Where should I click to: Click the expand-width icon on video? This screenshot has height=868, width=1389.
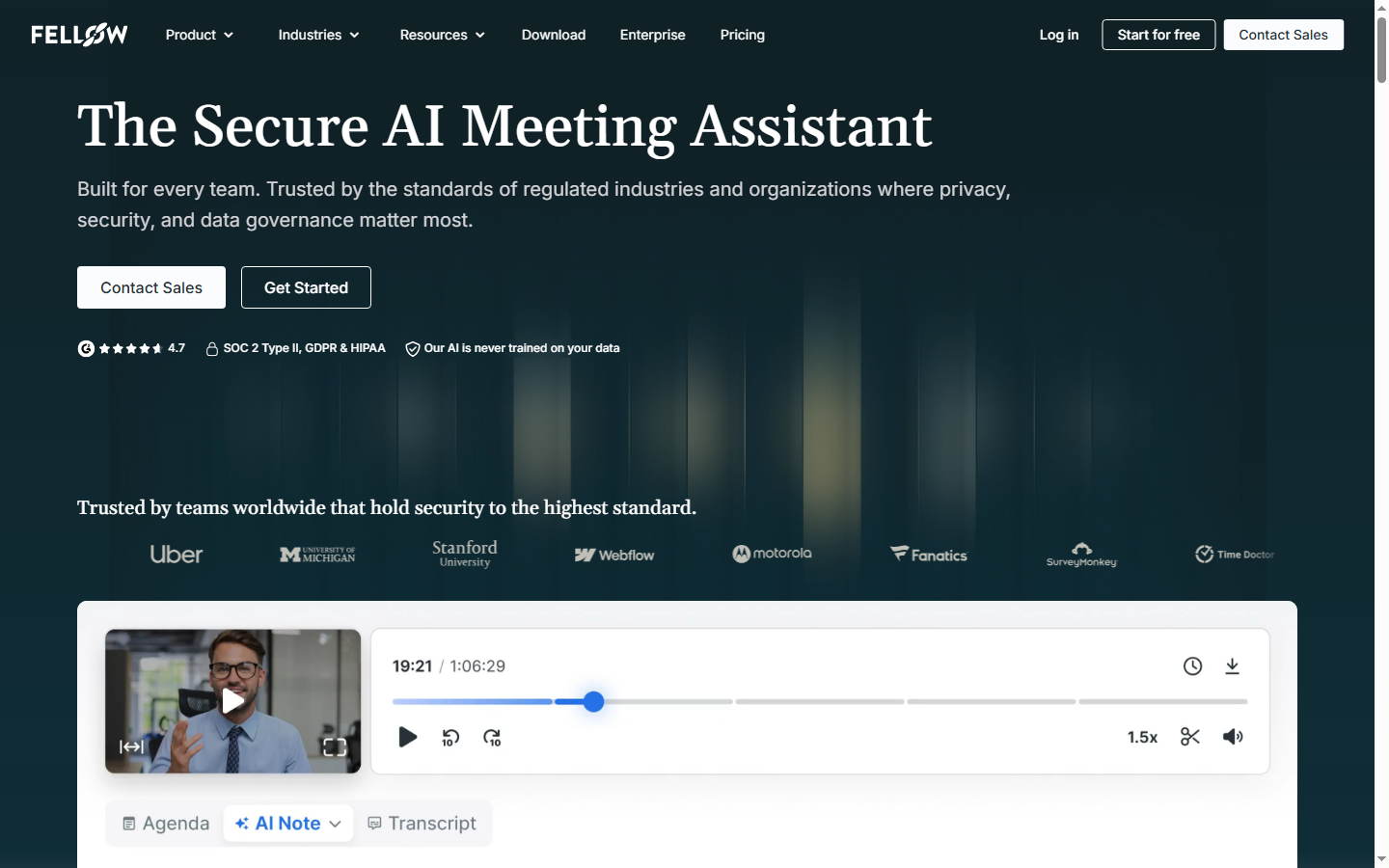pyautogui.click(x=131, y=746)
